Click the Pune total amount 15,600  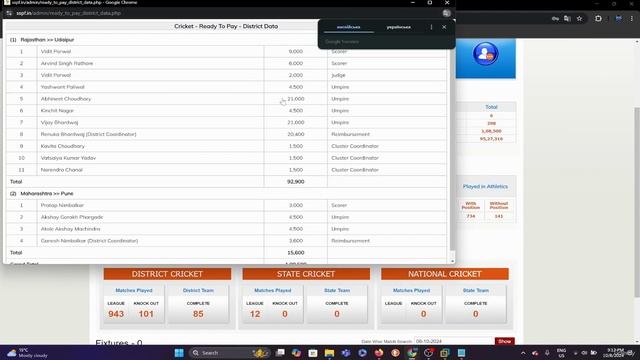click(296, 253)
